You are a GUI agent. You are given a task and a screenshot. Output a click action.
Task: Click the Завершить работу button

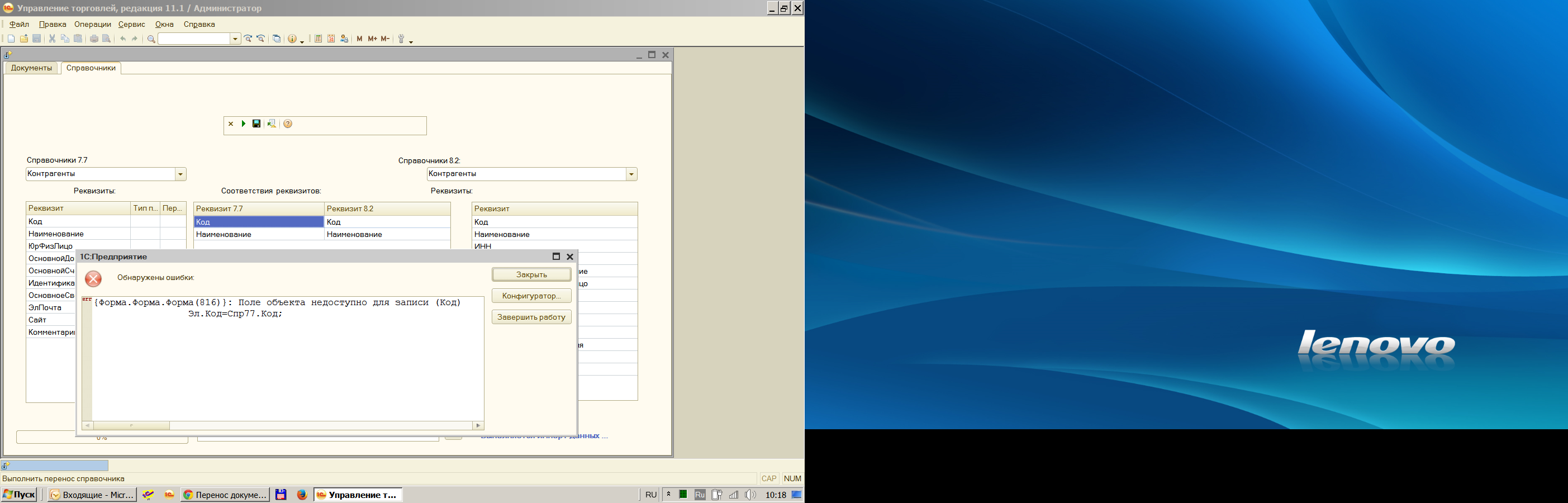pos(531,317)
